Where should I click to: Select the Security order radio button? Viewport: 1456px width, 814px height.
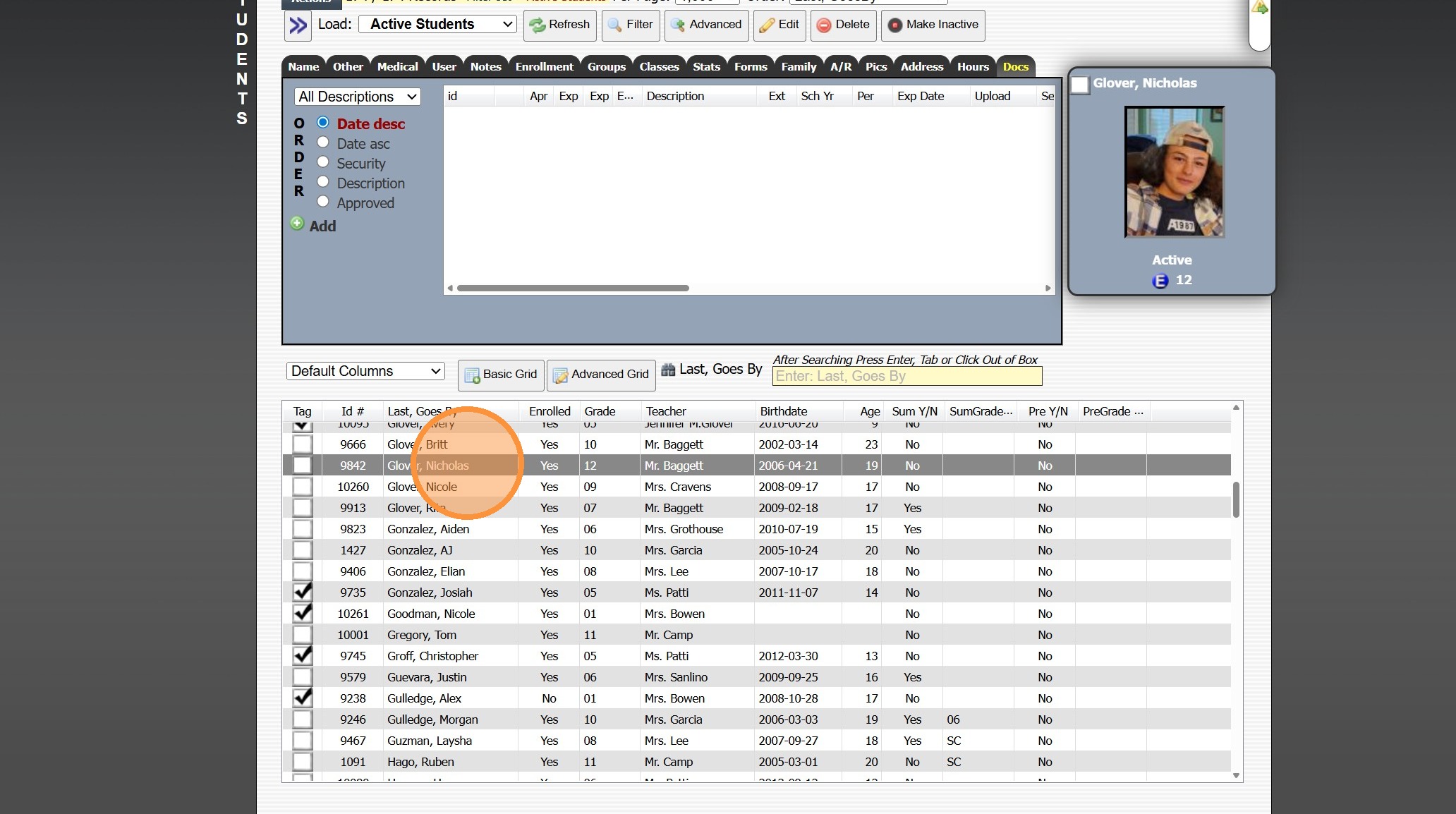click(x=323, y=162)
